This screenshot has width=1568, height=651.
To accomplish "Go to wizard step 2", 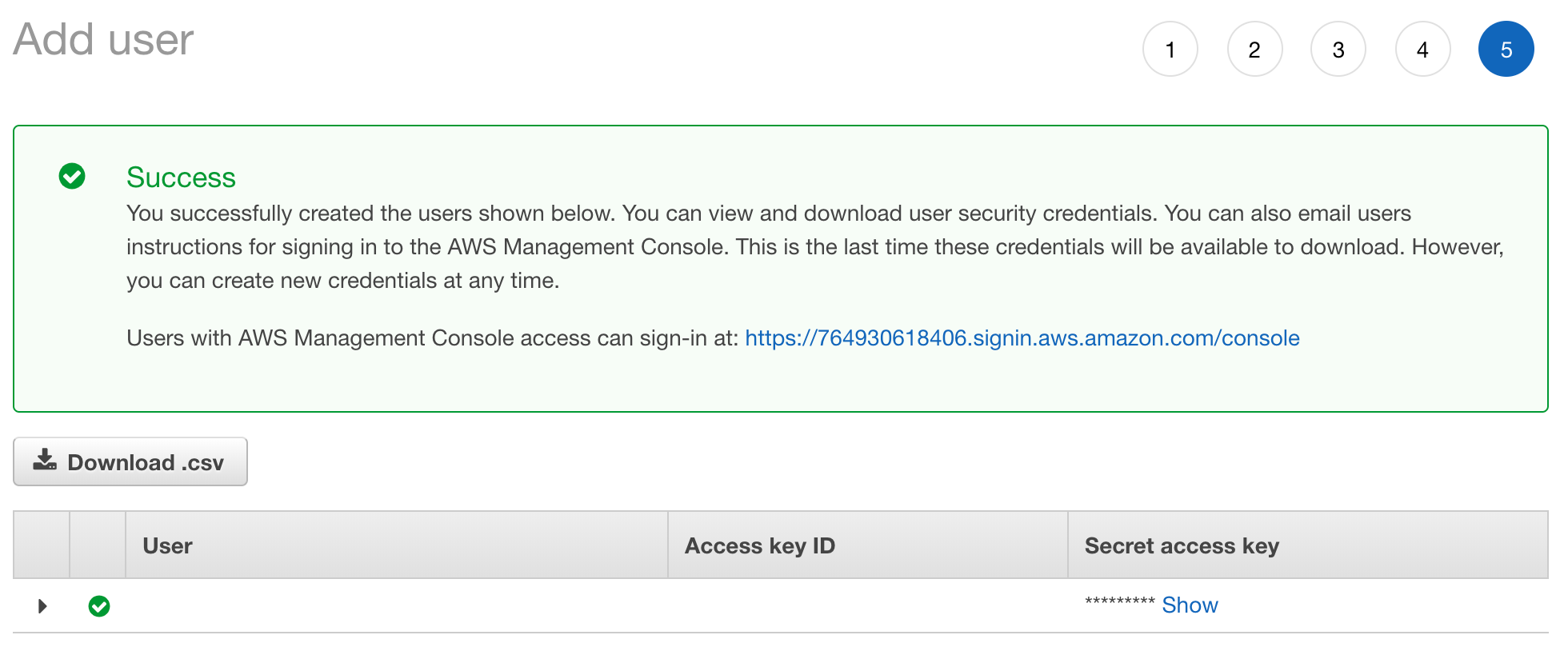I will (1254, 50).
